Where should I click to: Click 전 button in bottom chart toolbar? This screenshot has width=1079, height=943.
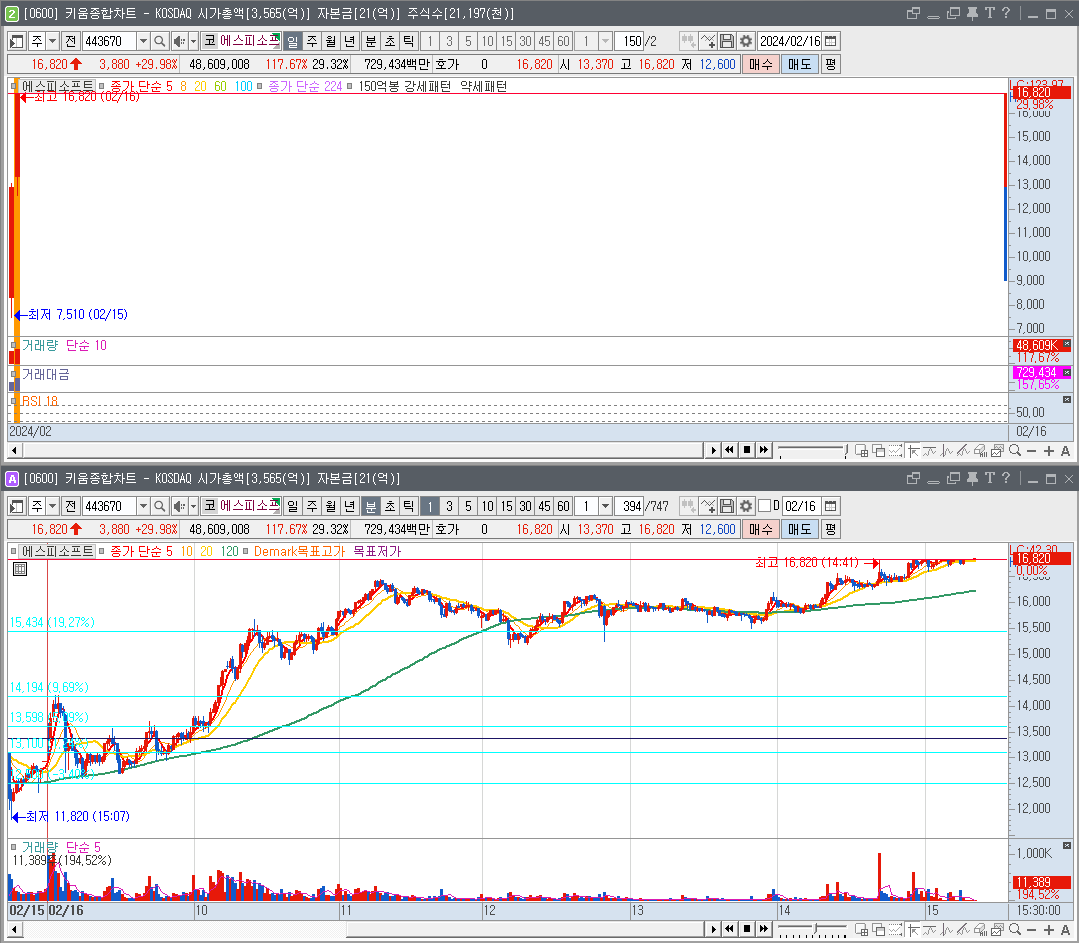click(x=70, y=507)
